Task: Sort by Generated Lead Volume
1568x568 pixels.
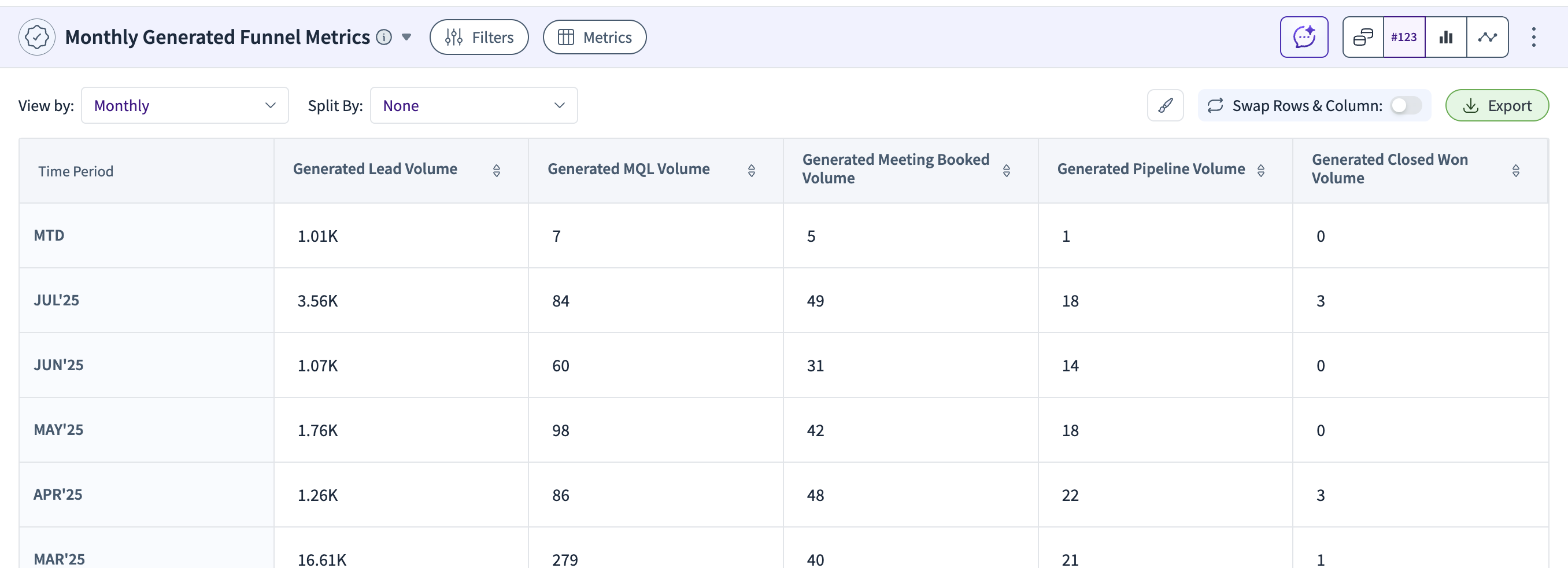Action: click(496, 171)
